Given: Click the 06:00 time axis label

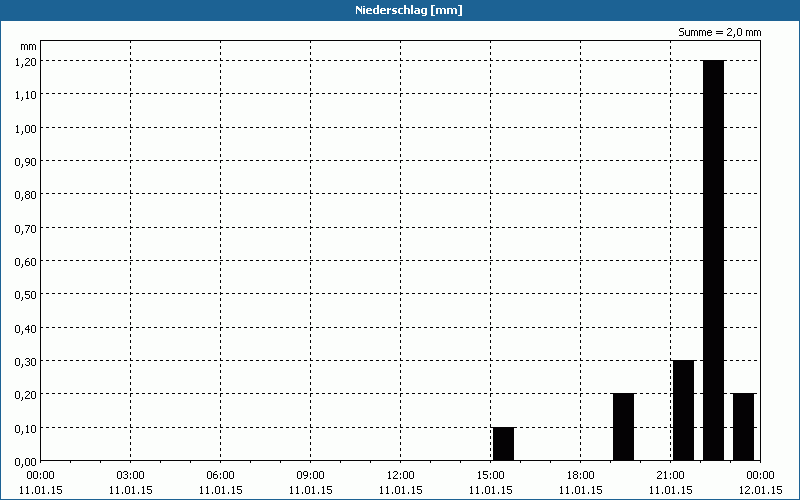Looking at the screenshot, I should (x=220, y=476).
